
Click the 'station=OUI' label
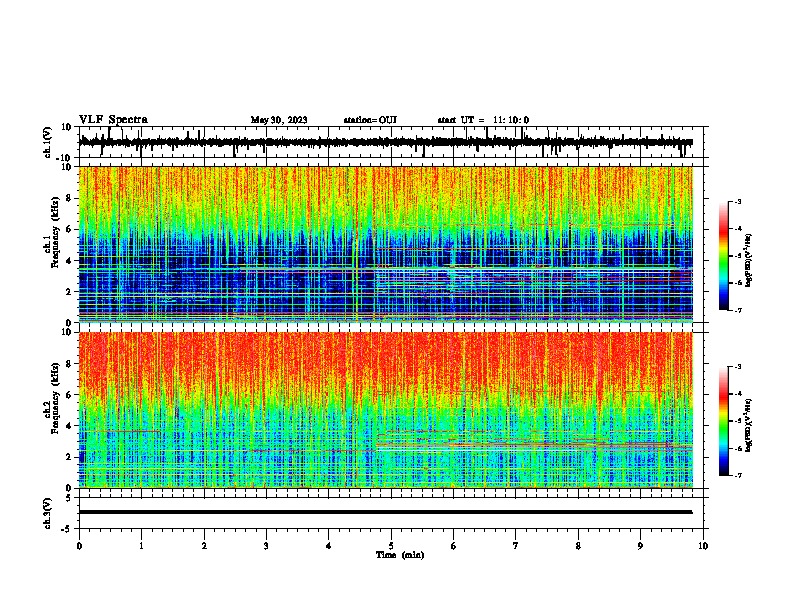click(x=370, y=120)
